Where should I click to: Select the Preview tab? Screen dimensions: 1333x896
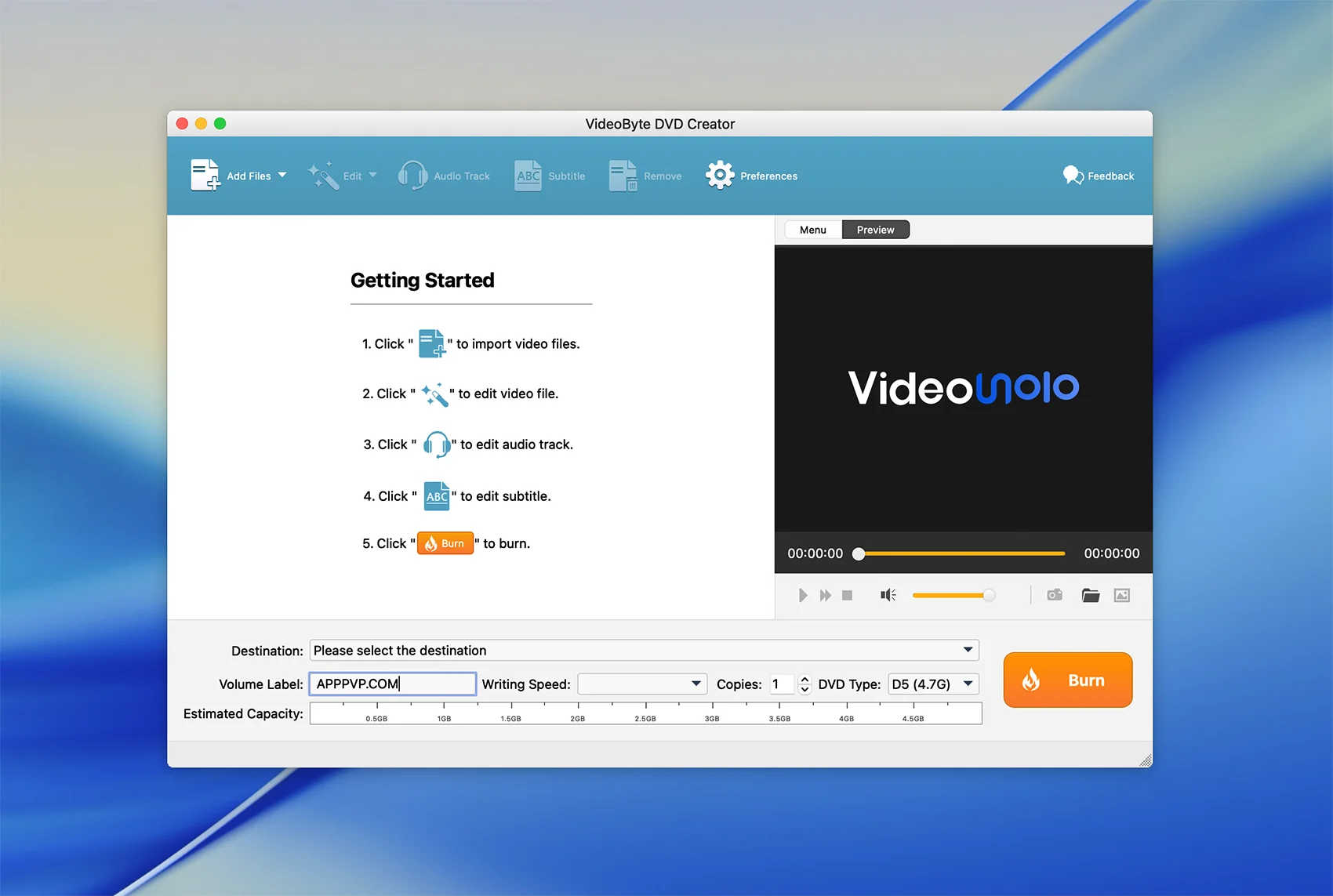(875, 230)
